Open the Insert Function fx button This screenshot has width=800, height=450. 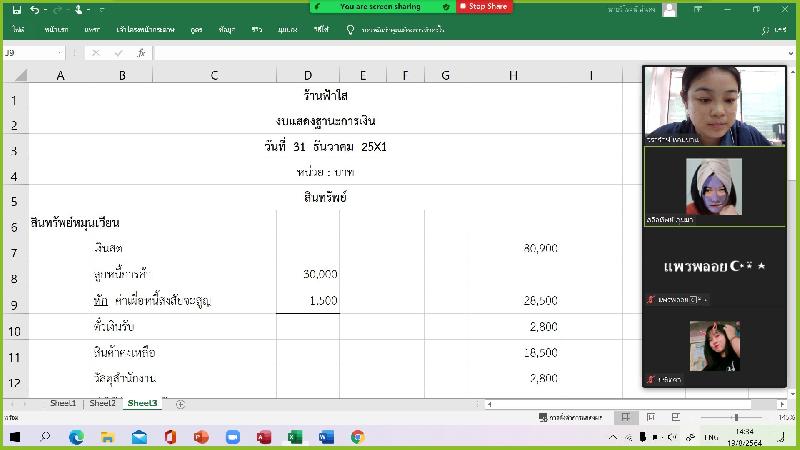click(141, 53)
